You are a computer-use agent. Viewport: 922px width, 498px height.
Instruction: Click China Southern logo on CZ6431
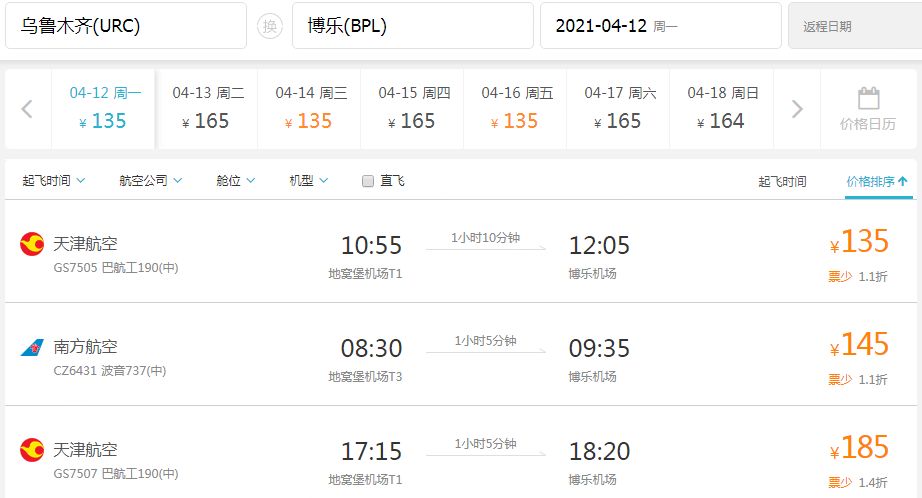point(32,348)
